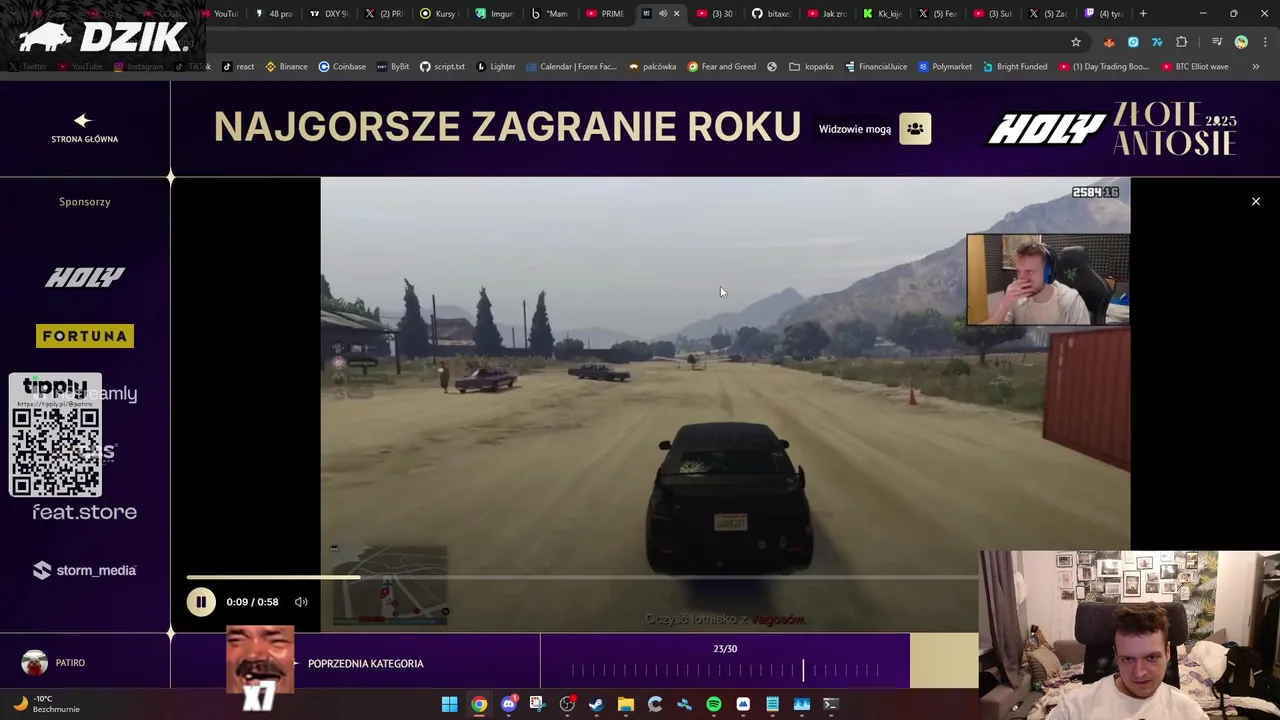Go to Poprzednia Kategoria
The image size is (1280, 720).
click(x=365, y=664)
